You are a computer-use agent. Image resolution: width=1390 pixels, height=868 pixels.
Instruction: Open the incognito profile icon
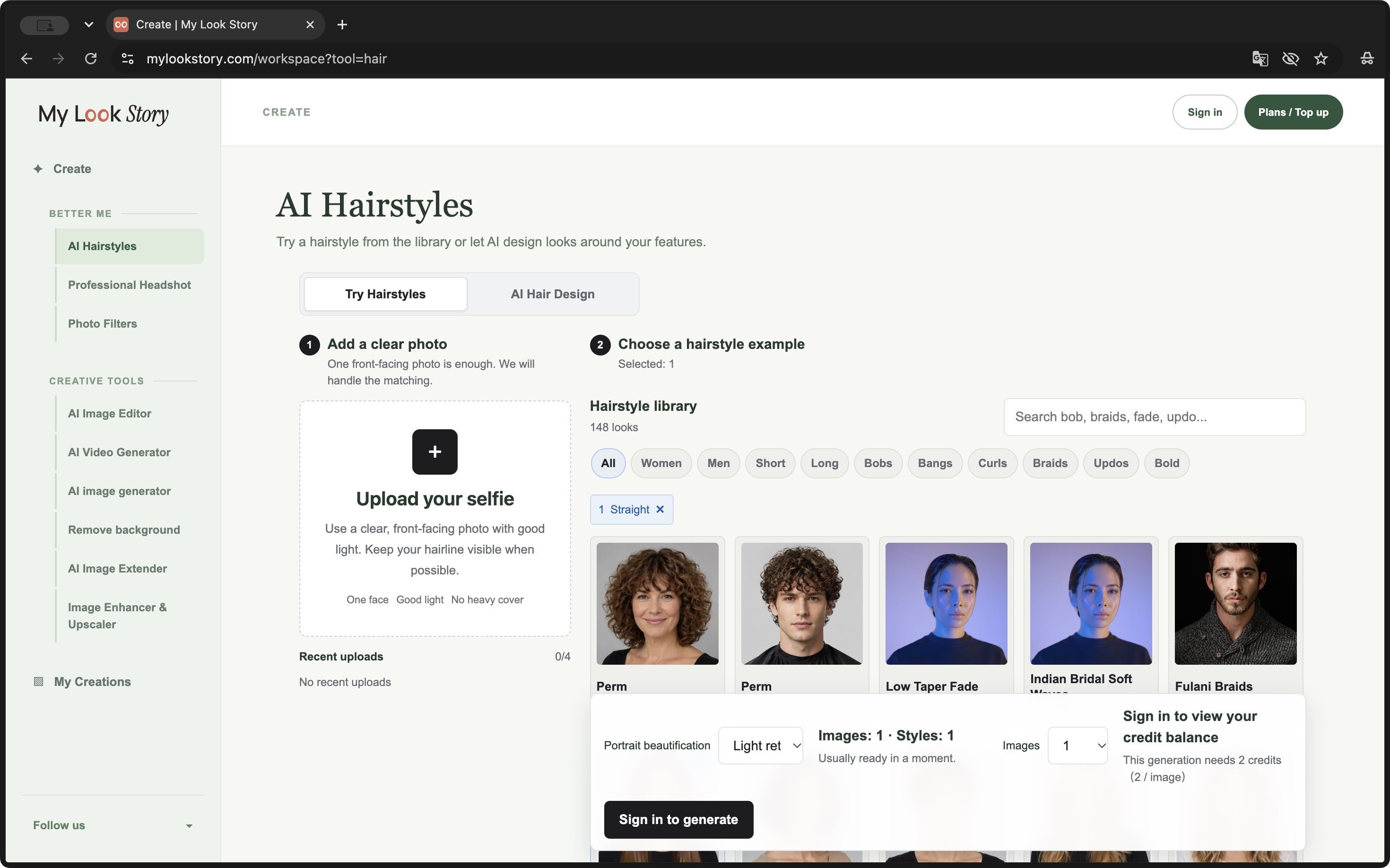click(1366, 59)
